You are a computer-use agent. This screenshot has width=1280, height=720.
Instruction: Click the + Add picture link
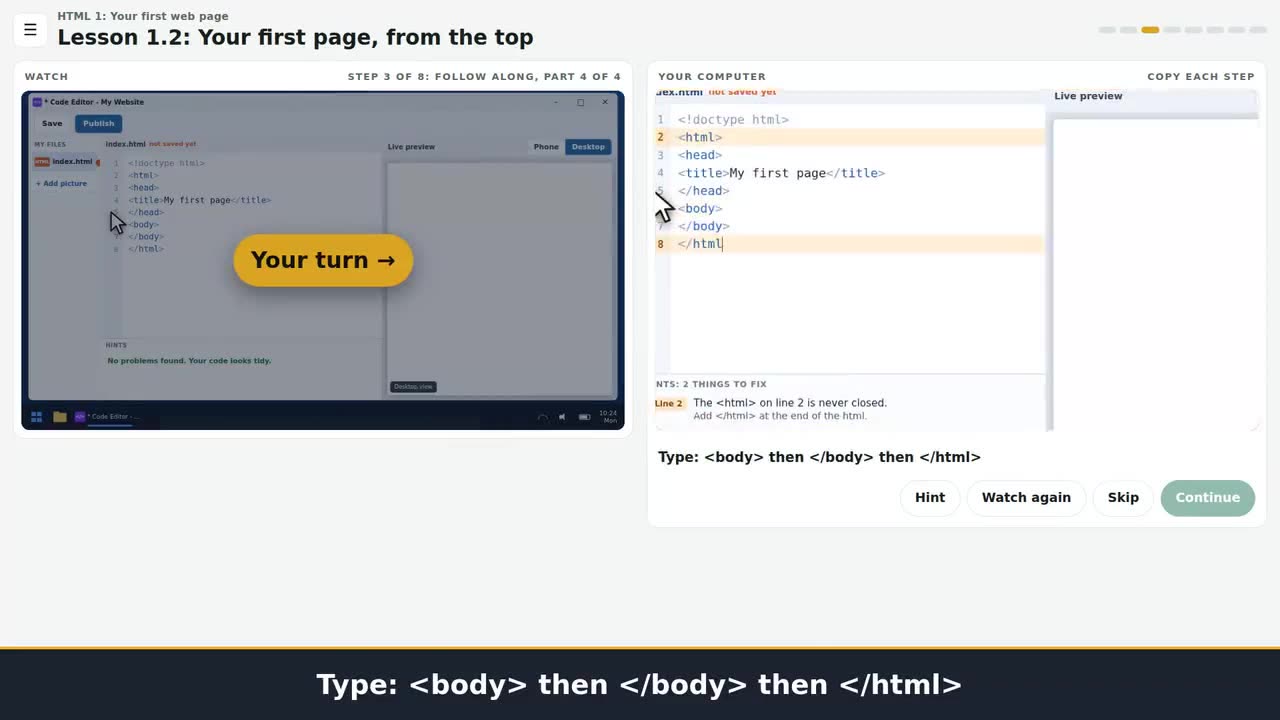coord(61,184)
